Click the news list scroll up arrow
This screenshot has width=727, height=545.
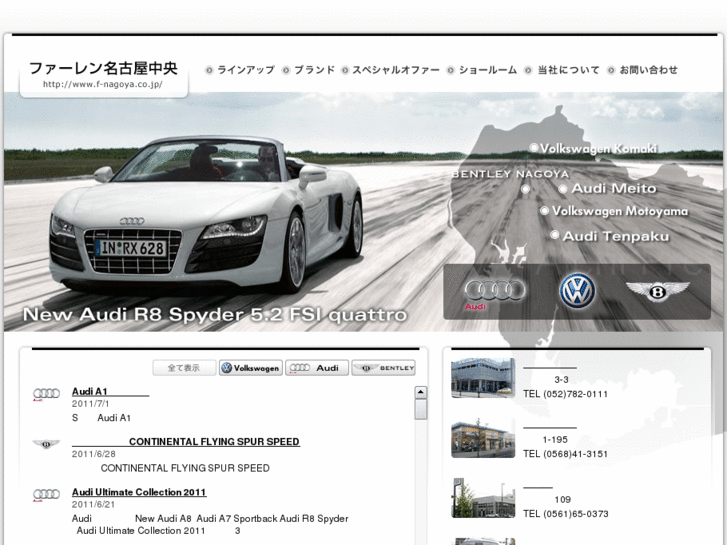tap(421, 393)
